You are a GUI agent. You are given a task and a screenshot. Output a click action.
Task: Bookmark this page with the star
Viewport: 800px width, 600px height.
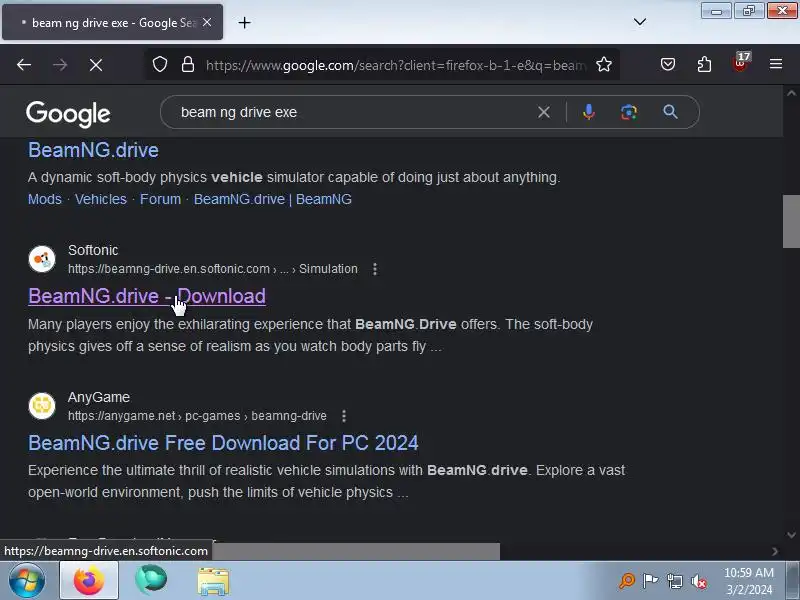pyautogui.click(x=604, y=65)
